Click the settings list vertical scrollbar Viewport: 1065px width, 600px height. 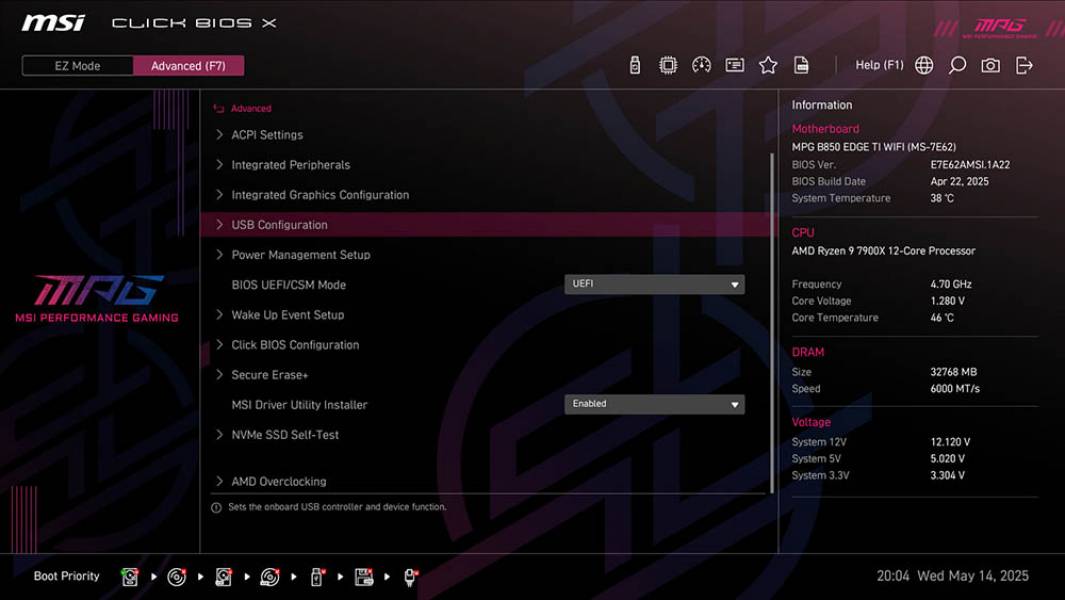point(772,323)
